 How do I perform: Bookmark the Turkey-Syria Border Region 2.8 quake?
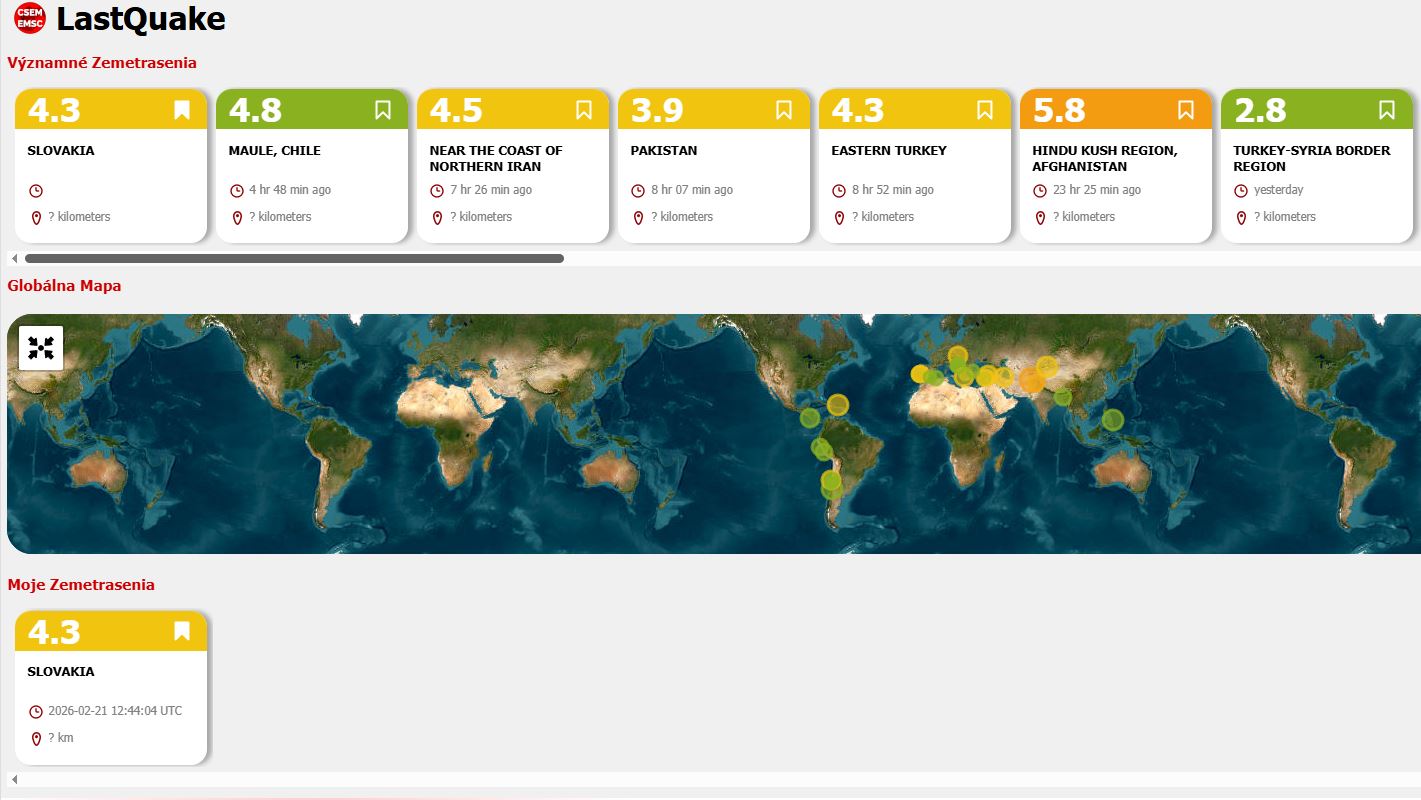[x=1387, y=110]
